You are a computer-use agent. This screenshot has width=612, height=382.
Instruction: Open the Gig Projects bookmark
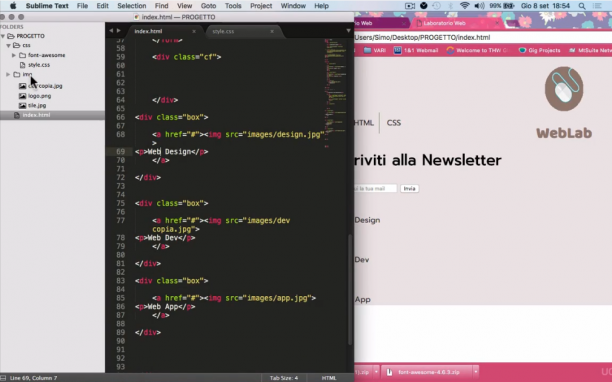[x=539, y=50]
